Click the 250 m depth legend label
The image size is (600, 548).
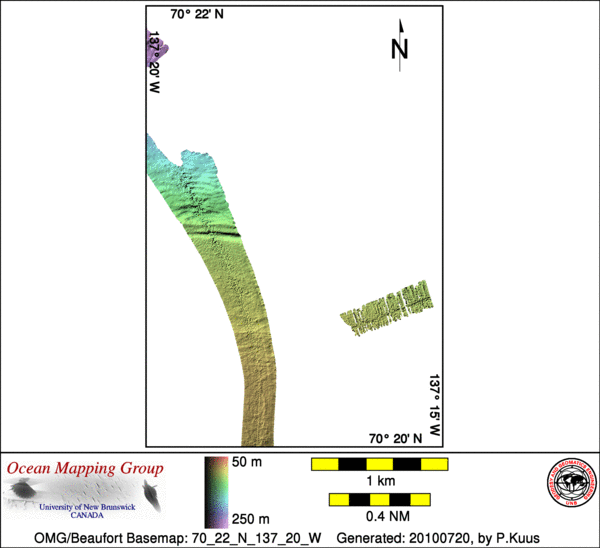(x=246, y=518)
